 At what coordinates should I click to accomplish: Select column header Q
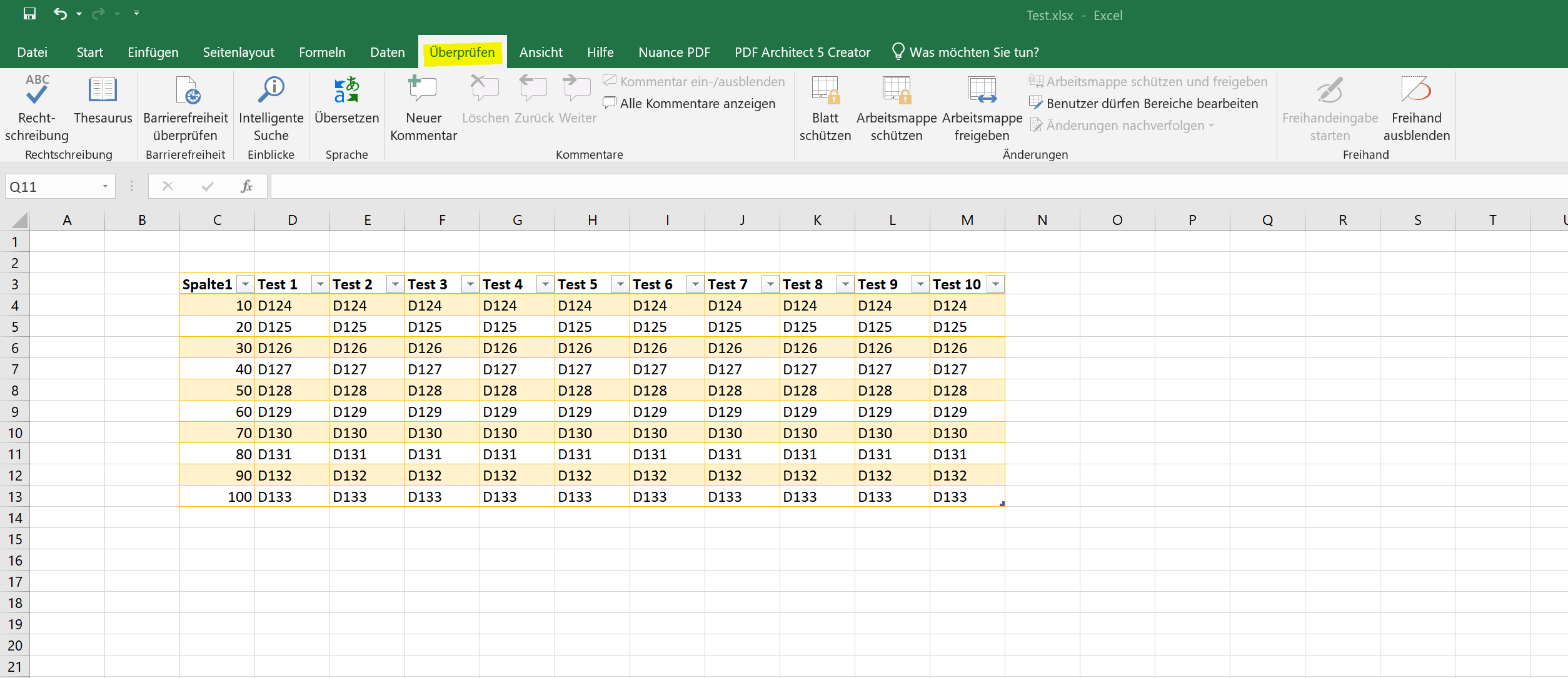point(1267,220)
